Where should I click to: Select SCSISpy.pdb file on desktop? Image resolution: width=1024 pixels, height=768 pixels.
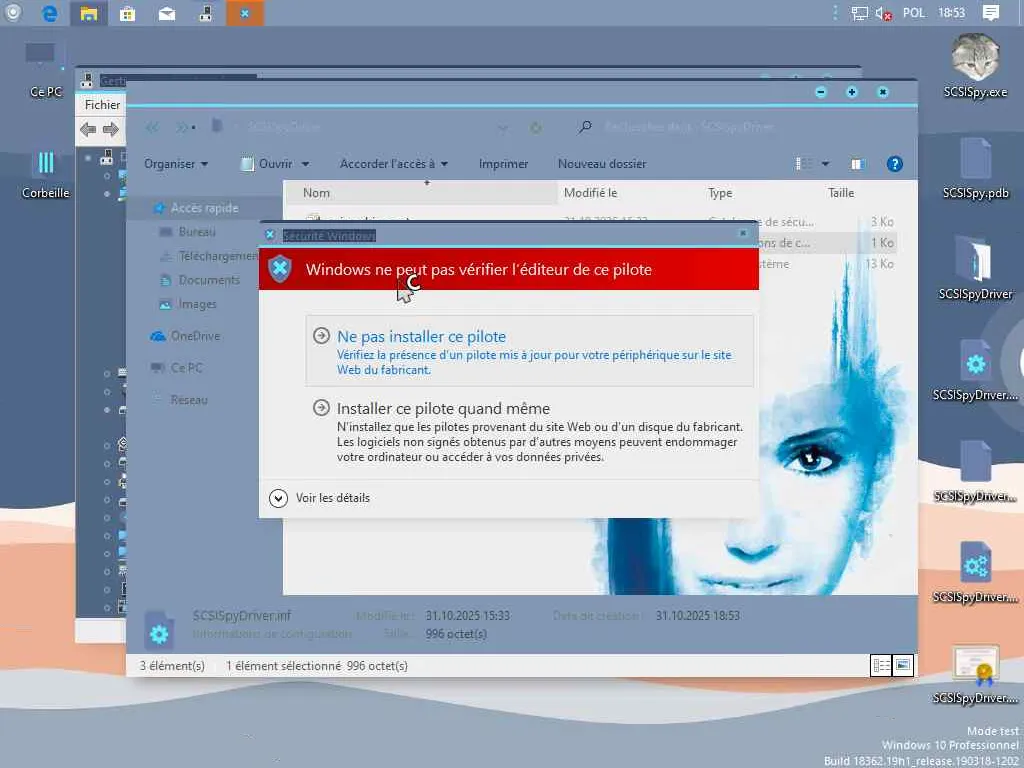point(975,168)
